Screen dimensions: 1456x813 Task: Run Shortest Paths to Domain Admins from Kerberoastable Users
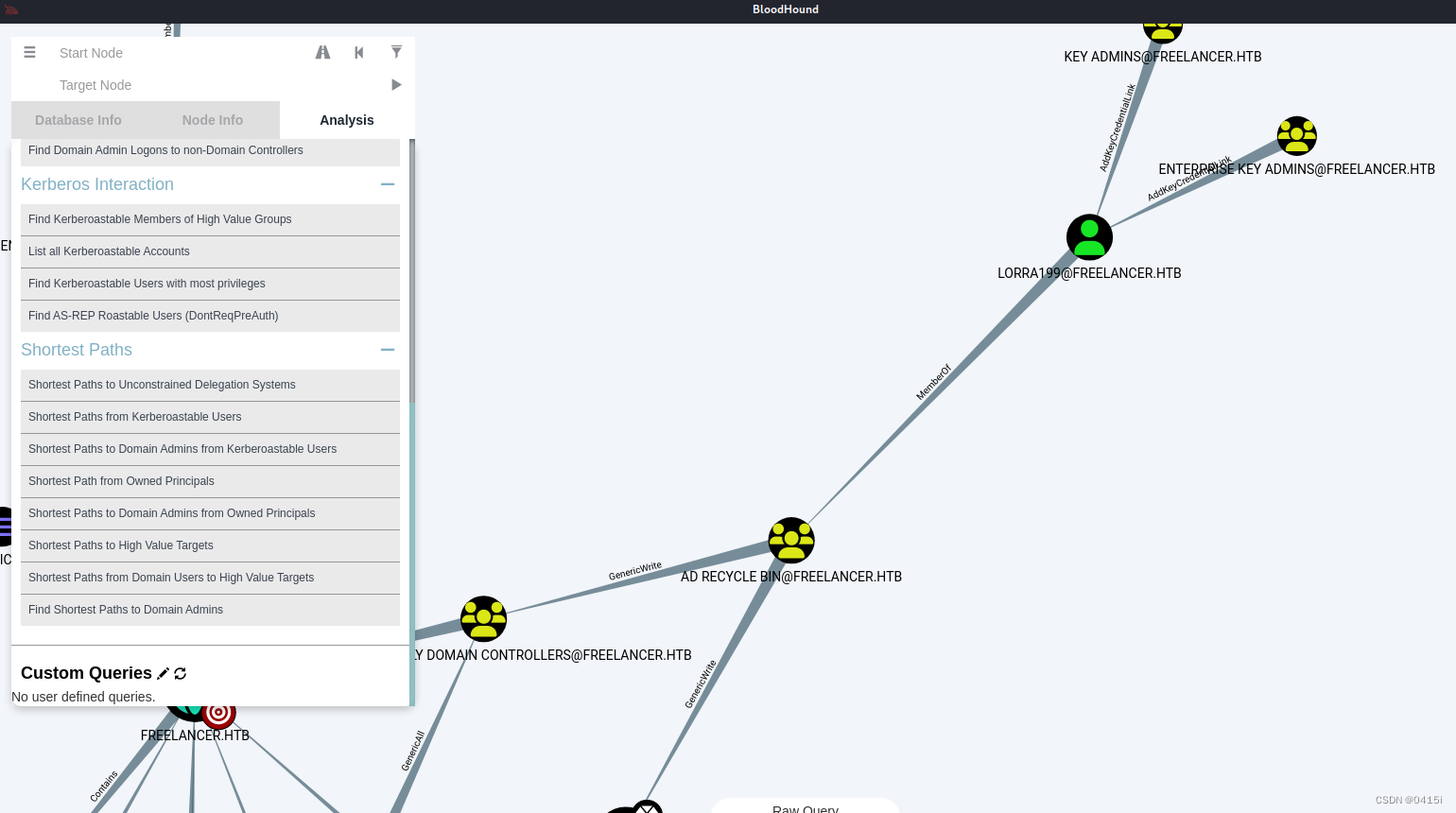coord(210,449)
